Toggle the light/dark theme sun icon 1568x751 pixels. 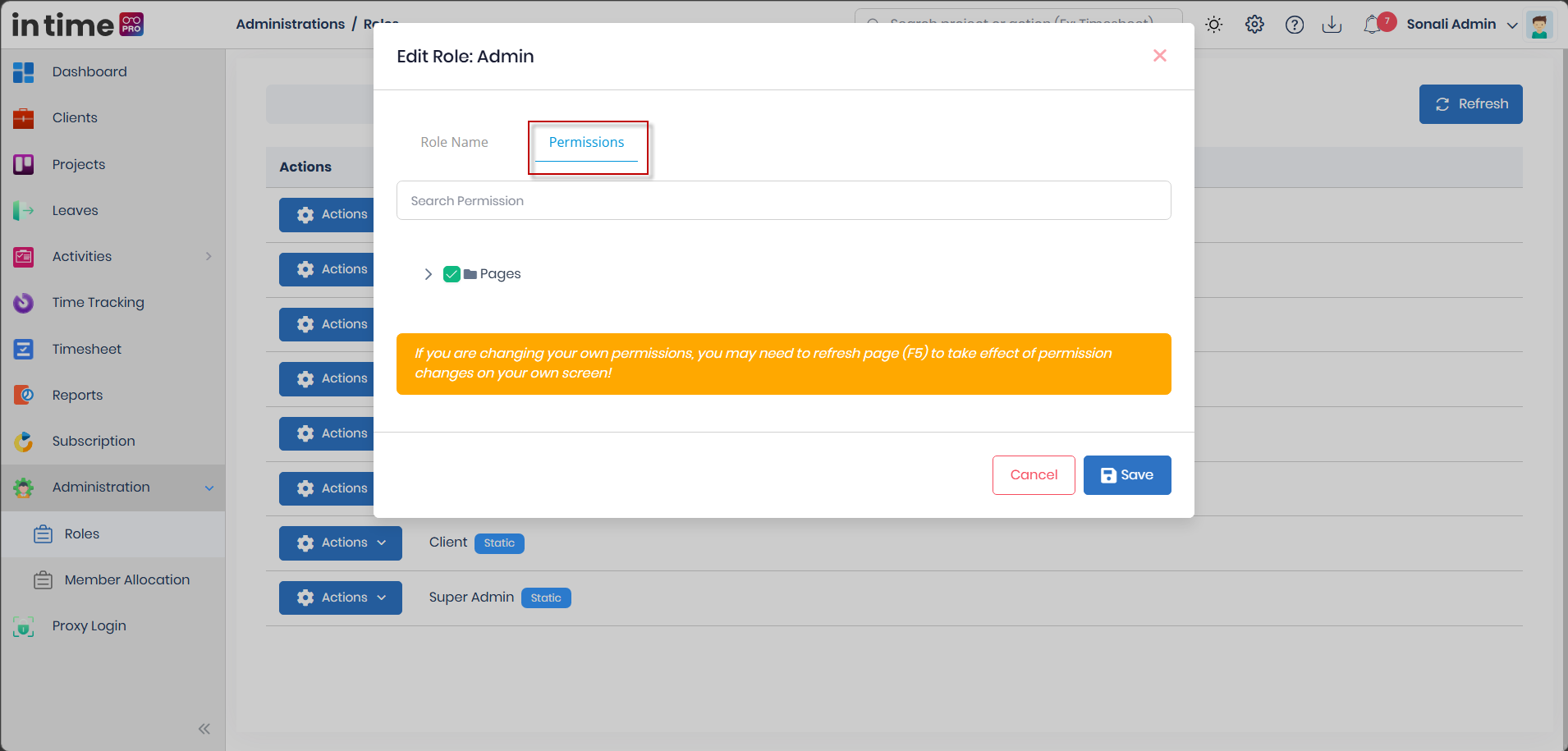[1214, 25]
